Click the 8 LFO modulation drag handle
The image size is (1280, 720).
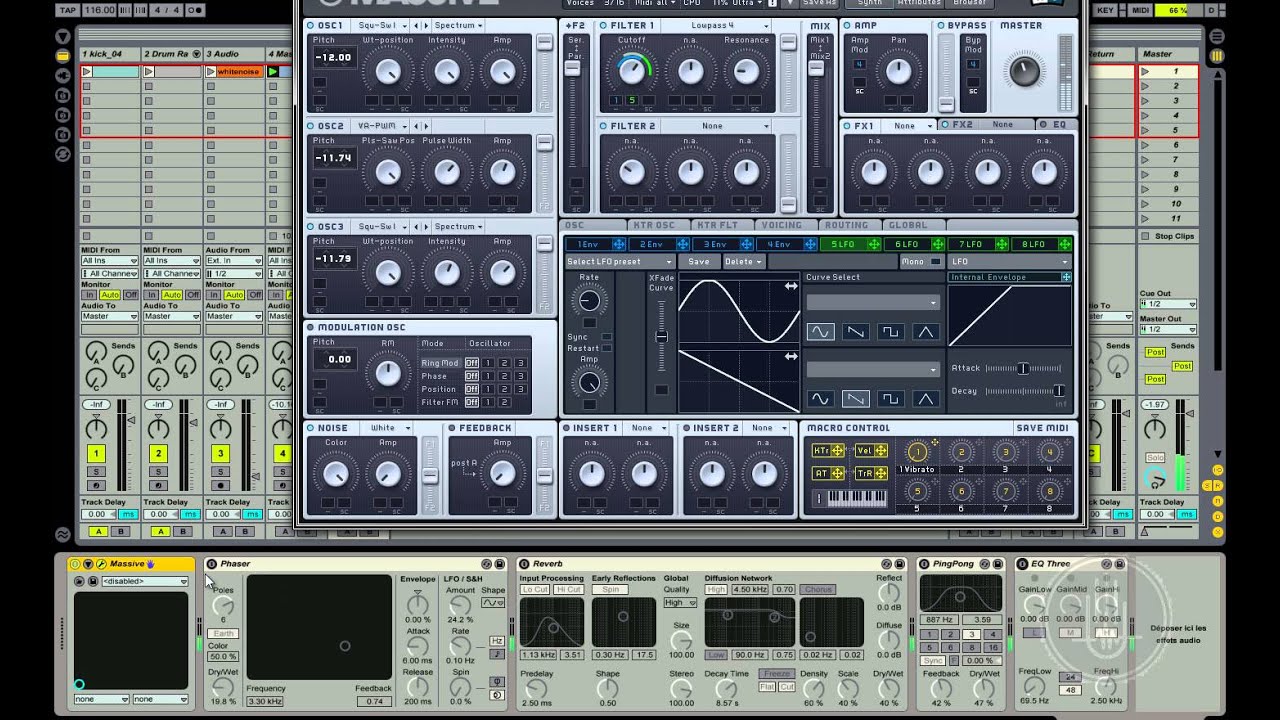(x=1065, y=244)
